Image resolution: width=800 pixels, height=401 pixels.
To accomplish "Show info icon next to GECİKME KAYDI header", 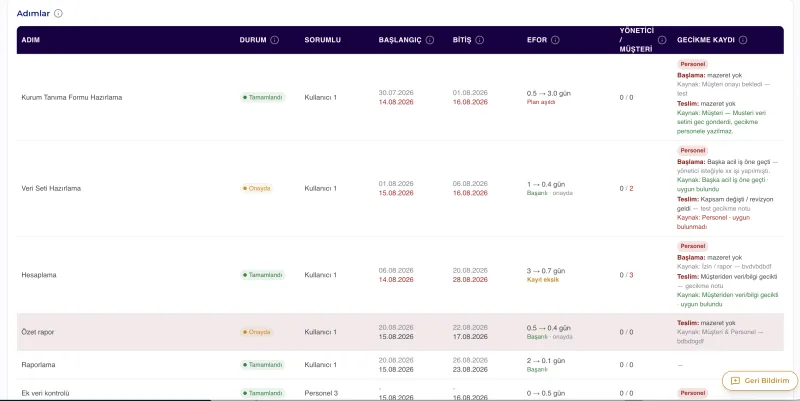I will (x=743, y=40).
